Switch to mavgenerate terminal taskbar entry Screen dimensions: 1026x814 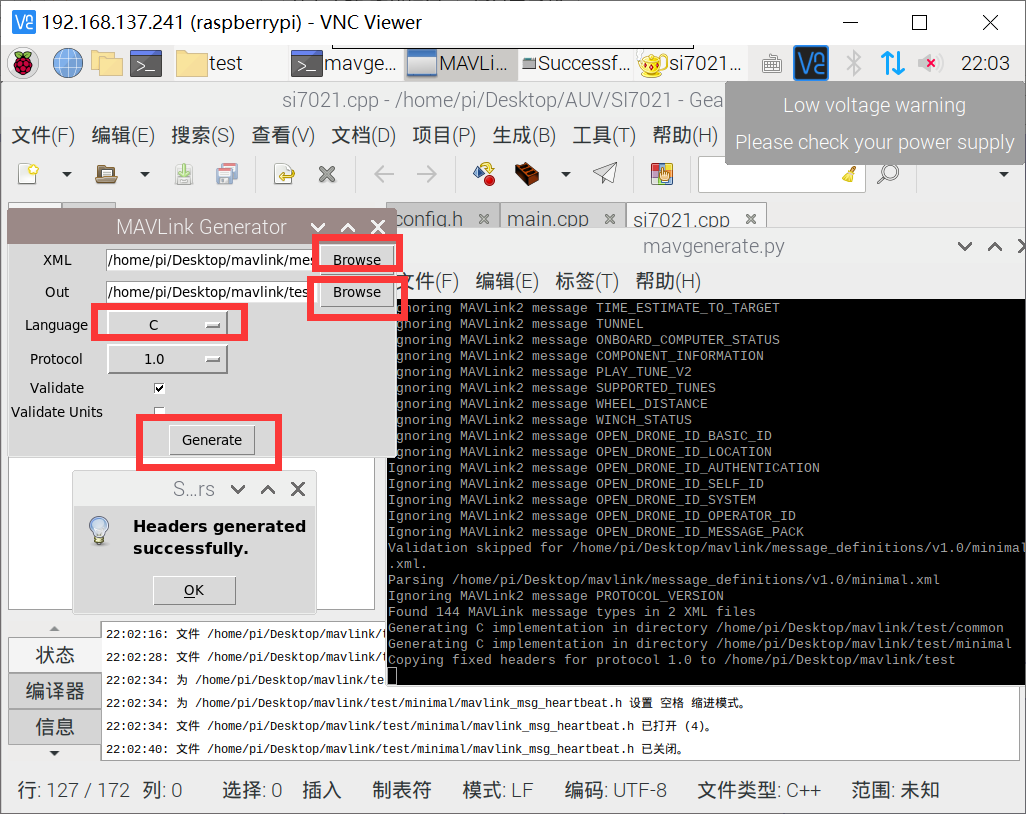click(x=344, y=63)
